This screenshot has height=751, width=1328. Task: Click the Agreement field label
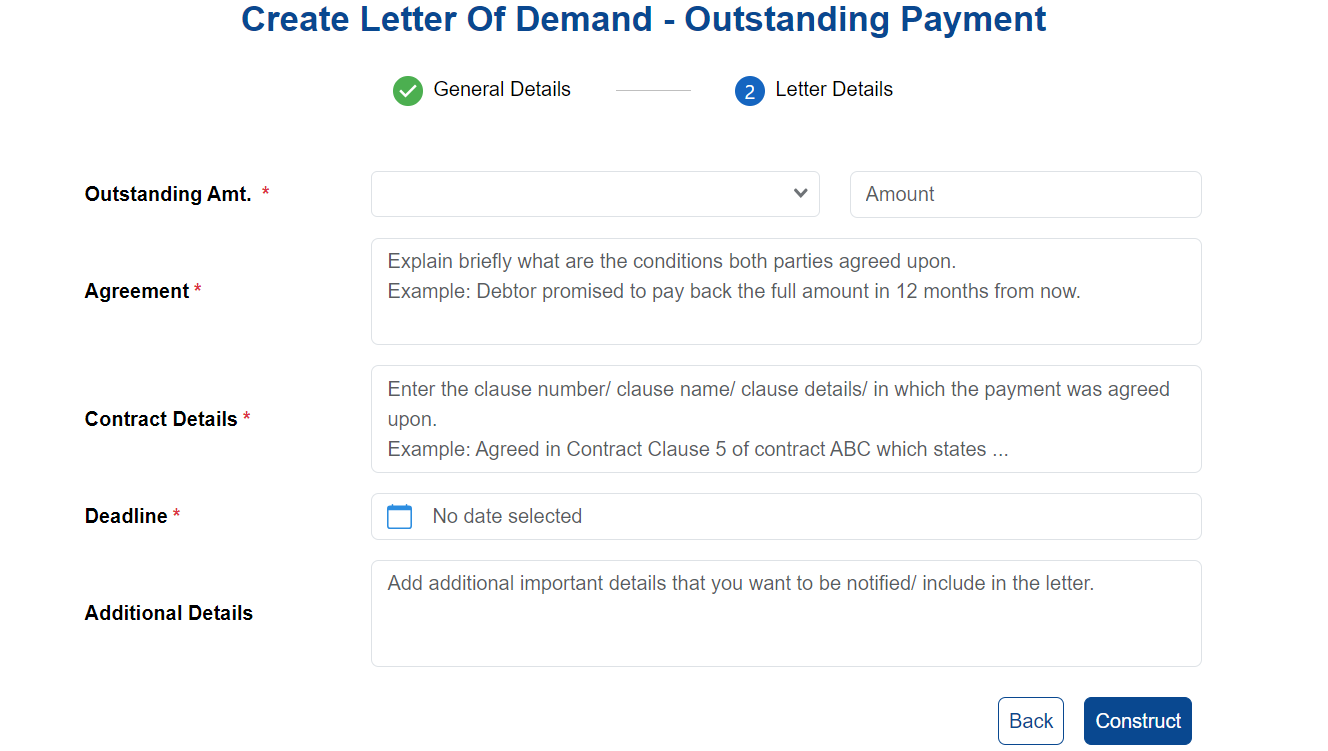137,291
